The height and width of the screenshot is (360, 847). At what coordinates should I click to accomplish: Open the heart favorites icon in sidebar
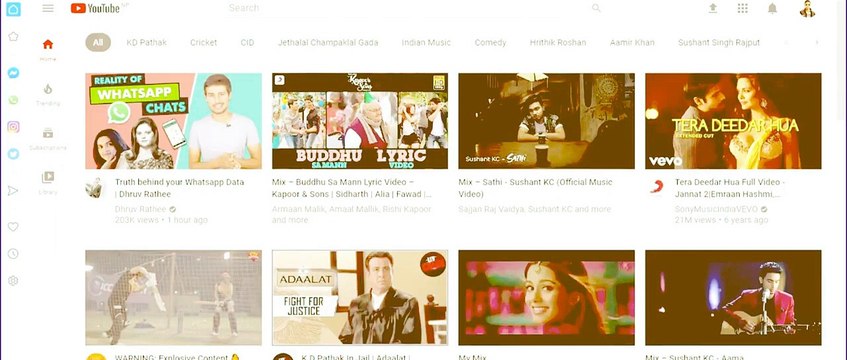(x=13, y=226)
